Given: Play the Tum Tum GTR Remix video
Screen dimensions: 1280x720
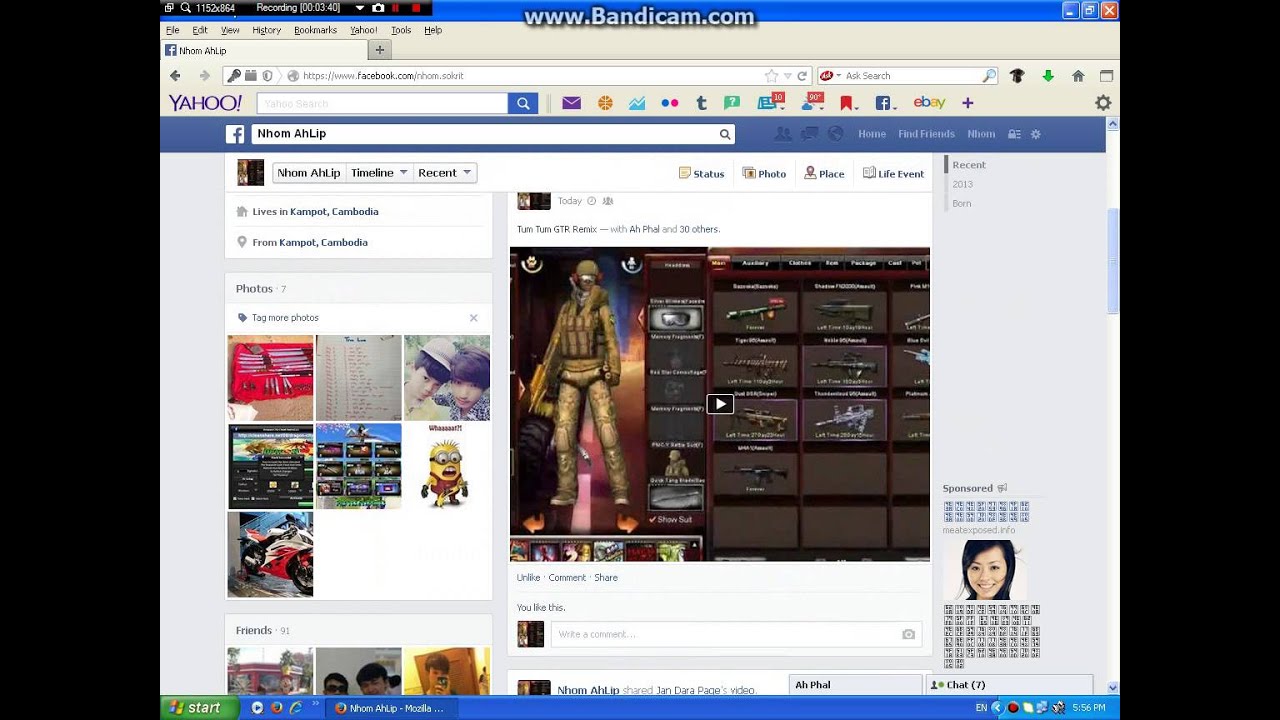Looking at the screenshot, I should coord(720,404).
